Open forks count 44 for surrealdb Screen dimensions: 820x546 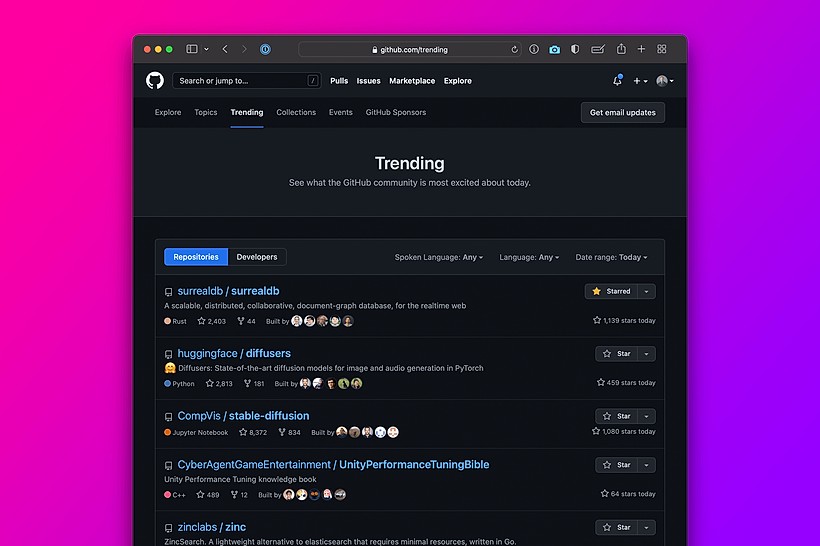(246, 321)
